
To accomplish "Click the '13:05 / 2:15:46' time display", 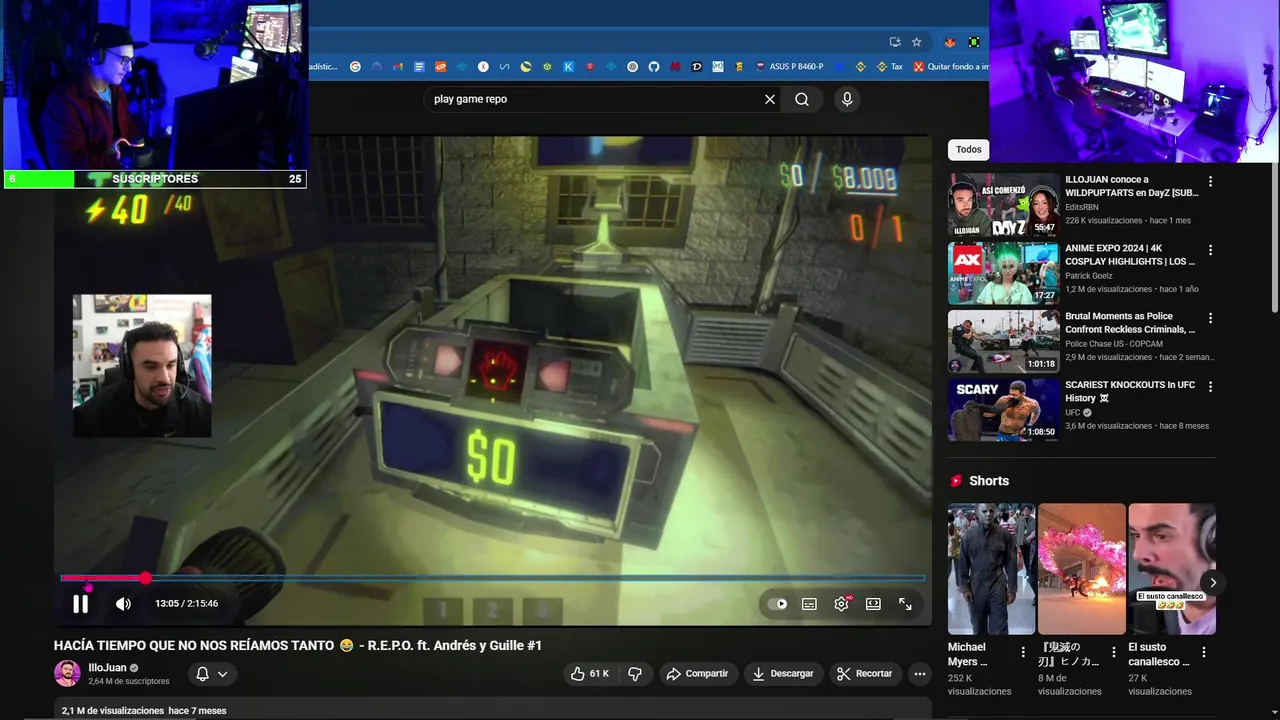I will pyautogui.click(x=186, y=604).
